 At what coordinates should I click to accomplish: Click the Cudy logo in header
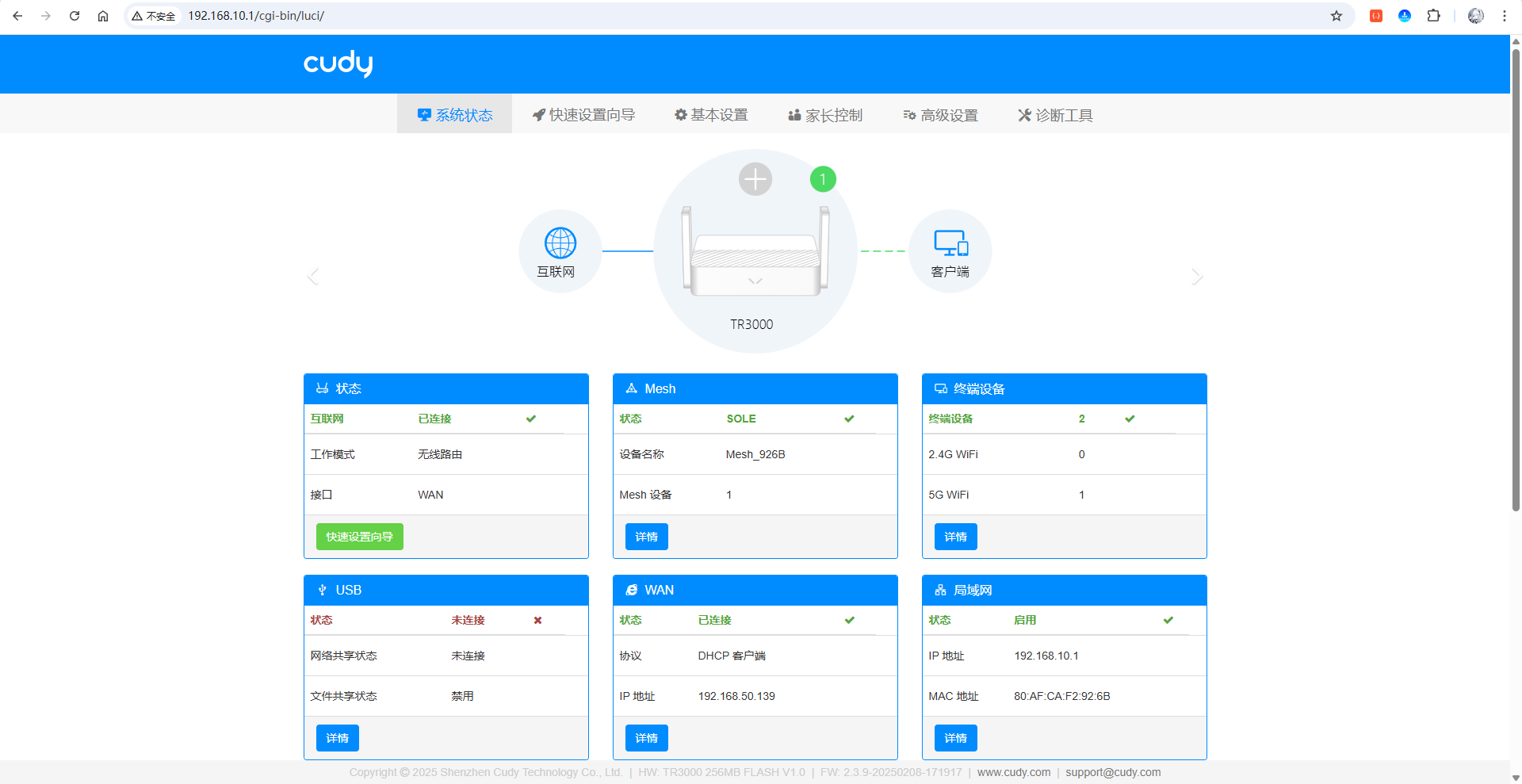point(338,63)
